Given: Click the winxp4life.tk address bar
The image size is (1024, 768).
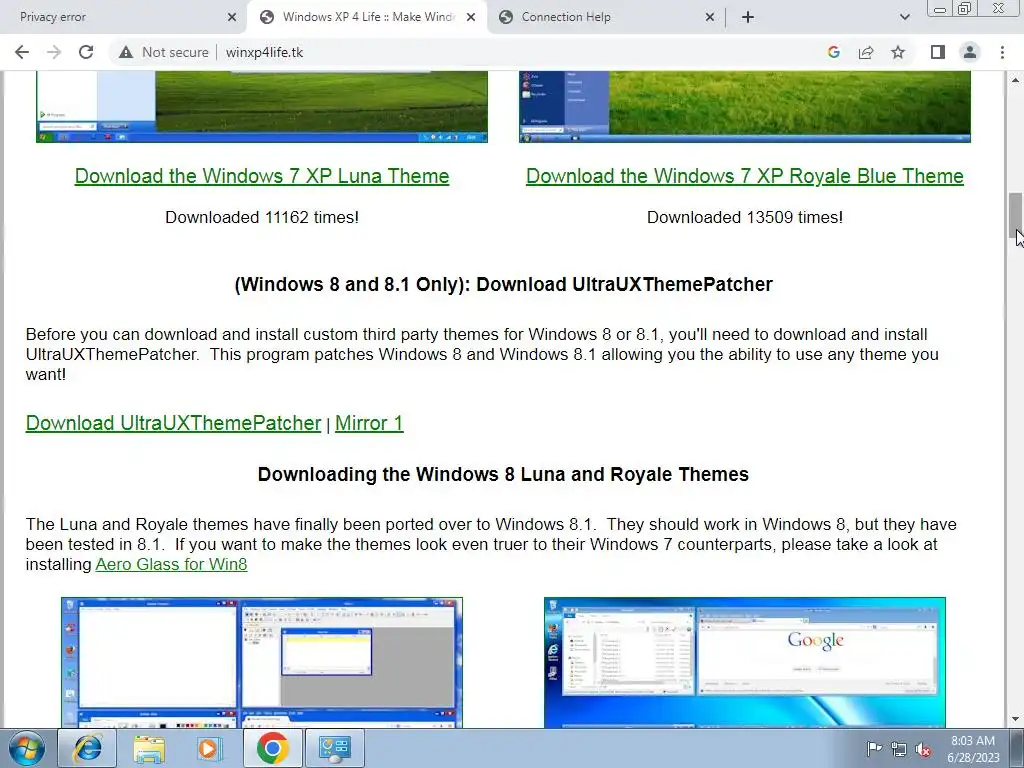Looking at the screenshot, I should coord(264,52).
